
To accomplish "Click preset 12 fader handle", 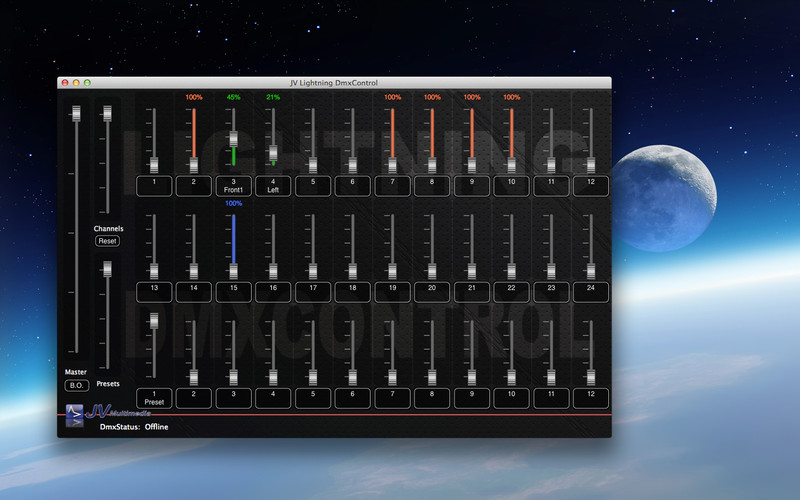I will click(591, 378).
